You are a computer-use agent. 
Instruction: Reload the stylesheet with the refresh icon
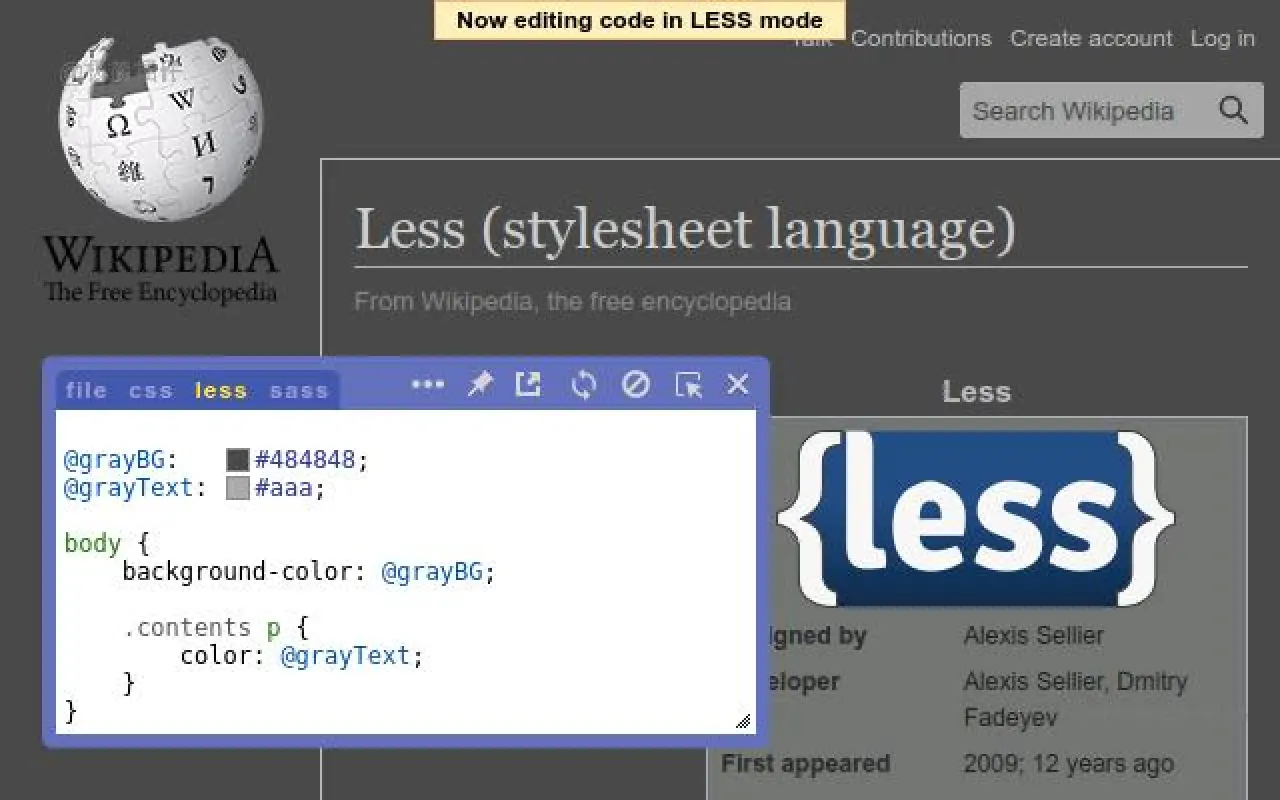point(583,383)
